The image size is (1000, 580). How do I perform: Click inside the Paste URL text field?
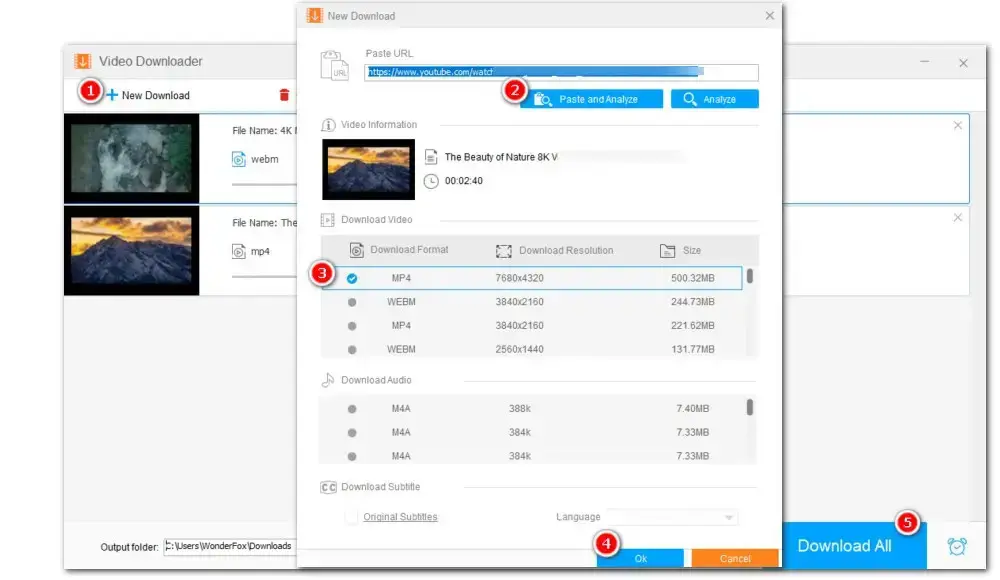click(561, 72)
